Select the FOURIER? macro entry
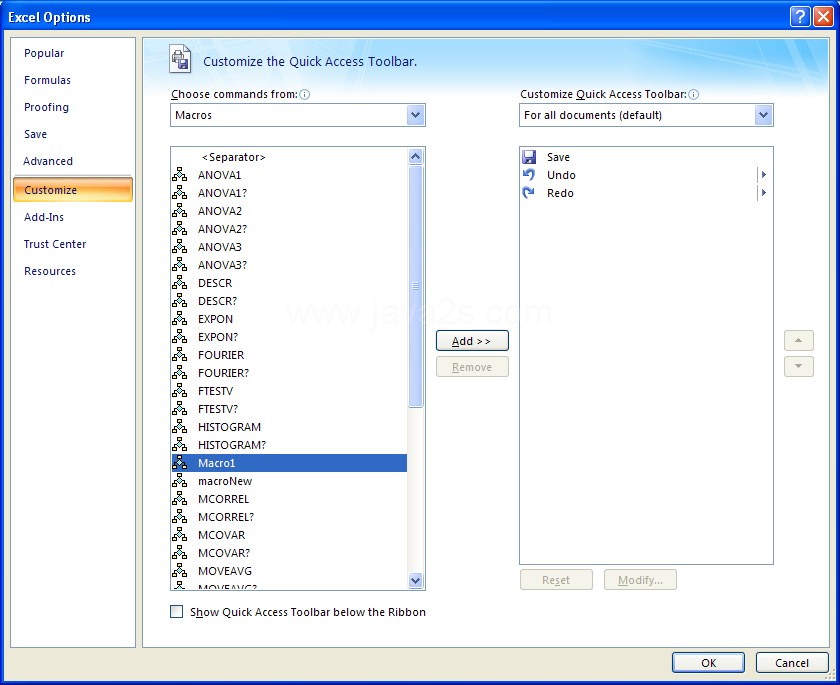Screen dimensions: 840x685 (289, 373)
